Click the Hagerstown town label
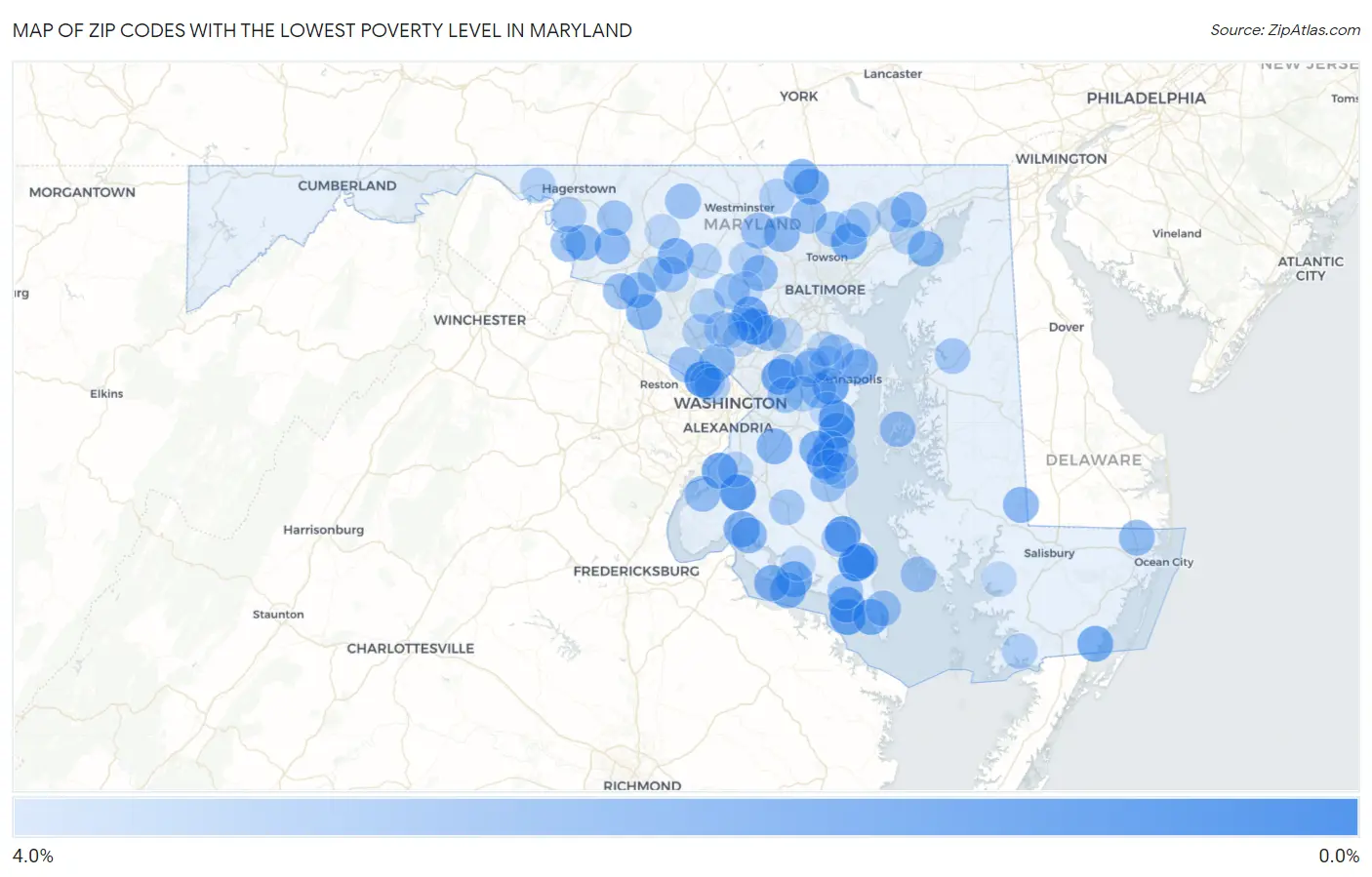 [579, 189]
